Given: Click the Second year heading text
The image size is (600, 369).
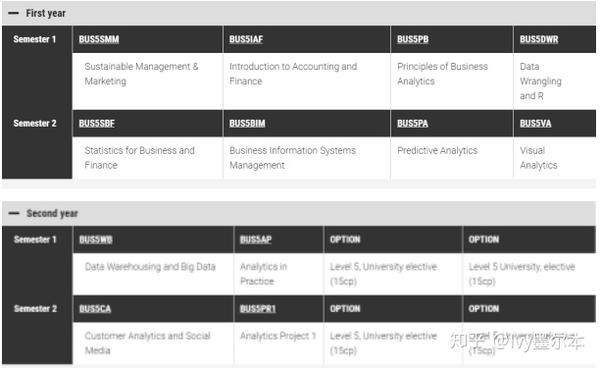Looking at the screenshot, I should tap(52, 213).
